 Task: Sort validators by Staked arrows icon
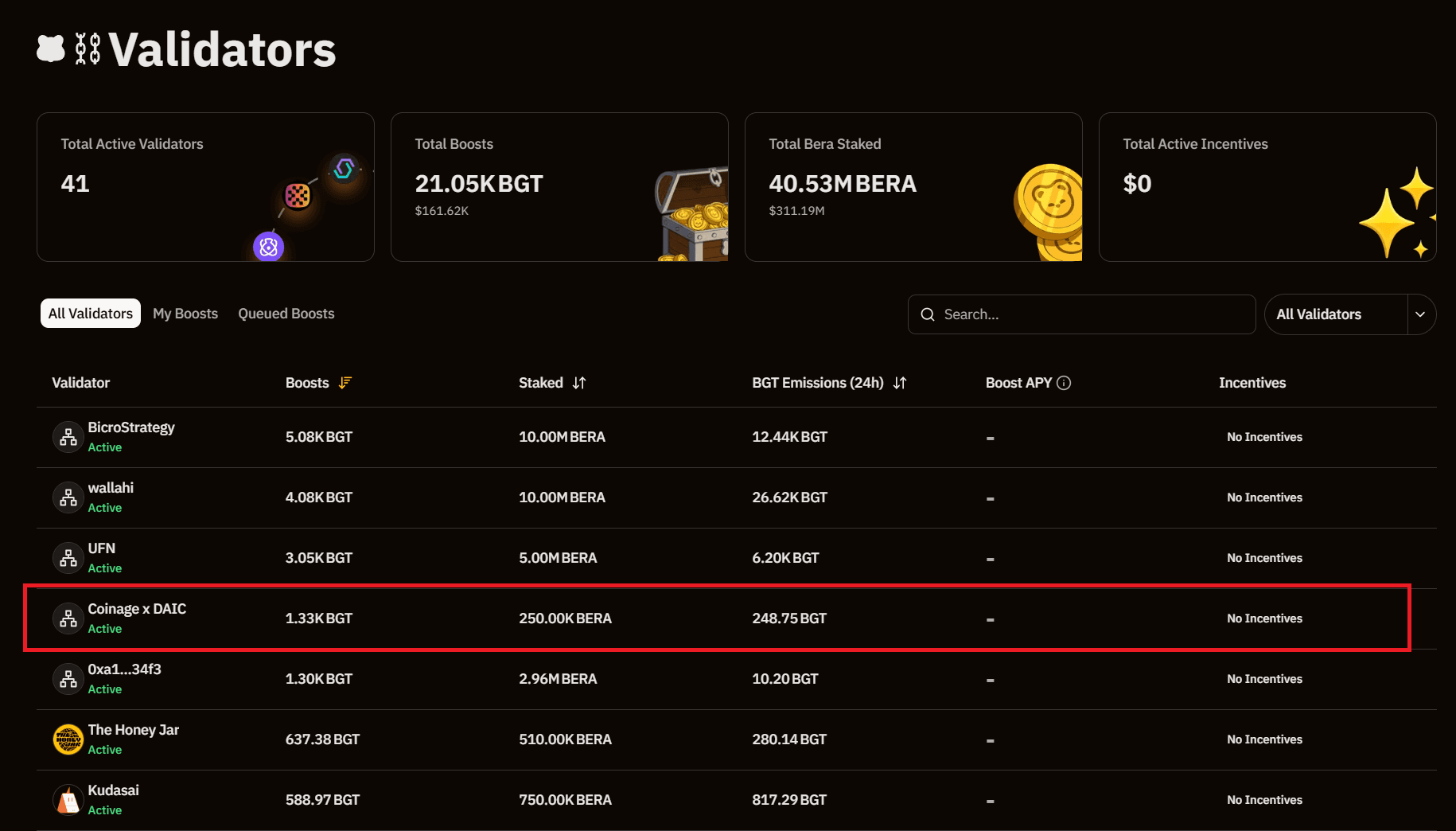[579, 383]
